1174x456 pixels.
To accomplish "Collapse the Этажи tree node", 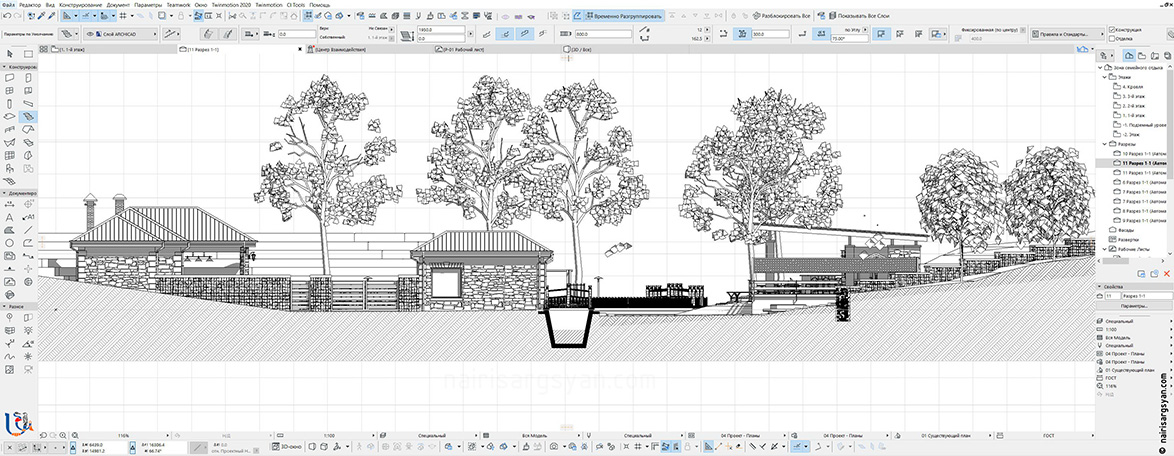I will pyautogui.click(x=1104, y=77).
